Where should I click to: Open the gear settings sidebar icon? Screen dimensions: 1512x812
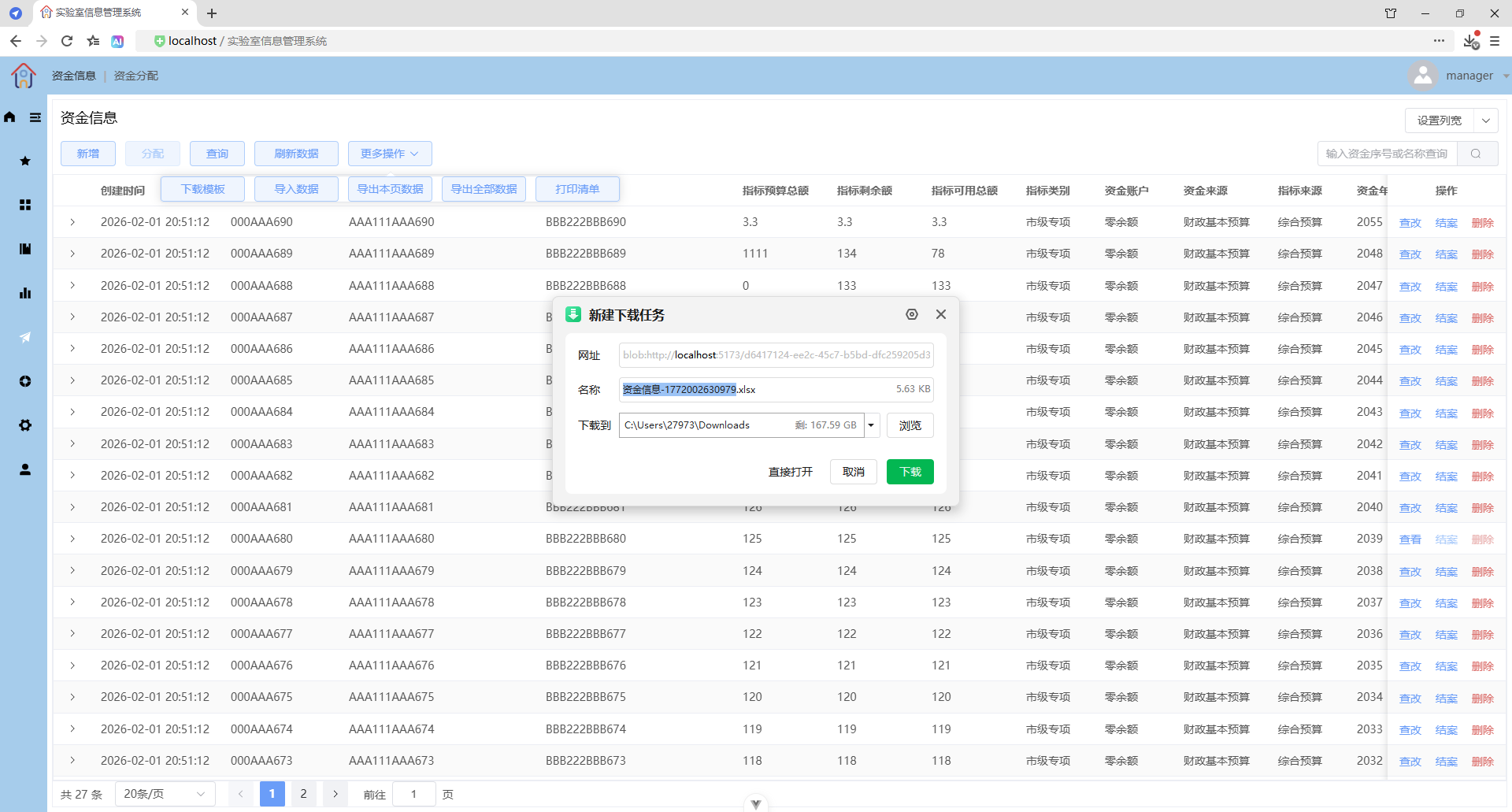pos(25,425)
